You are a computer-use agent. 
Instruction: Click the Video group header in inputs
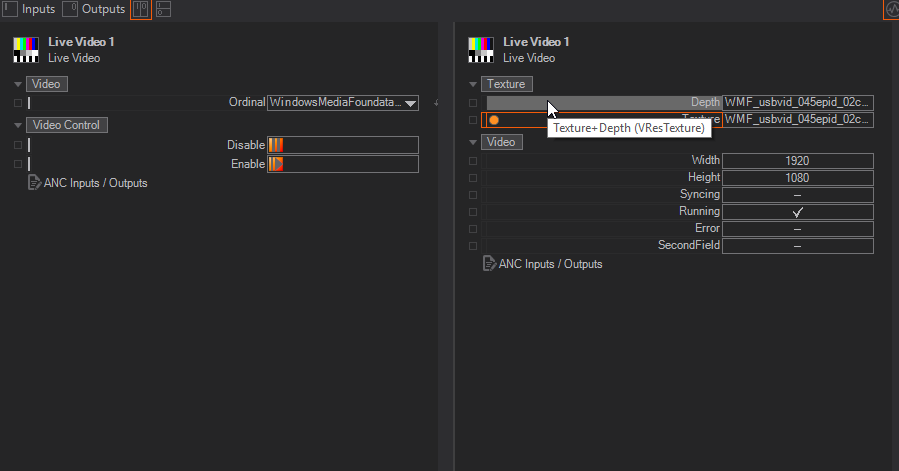tap(48, 84)
